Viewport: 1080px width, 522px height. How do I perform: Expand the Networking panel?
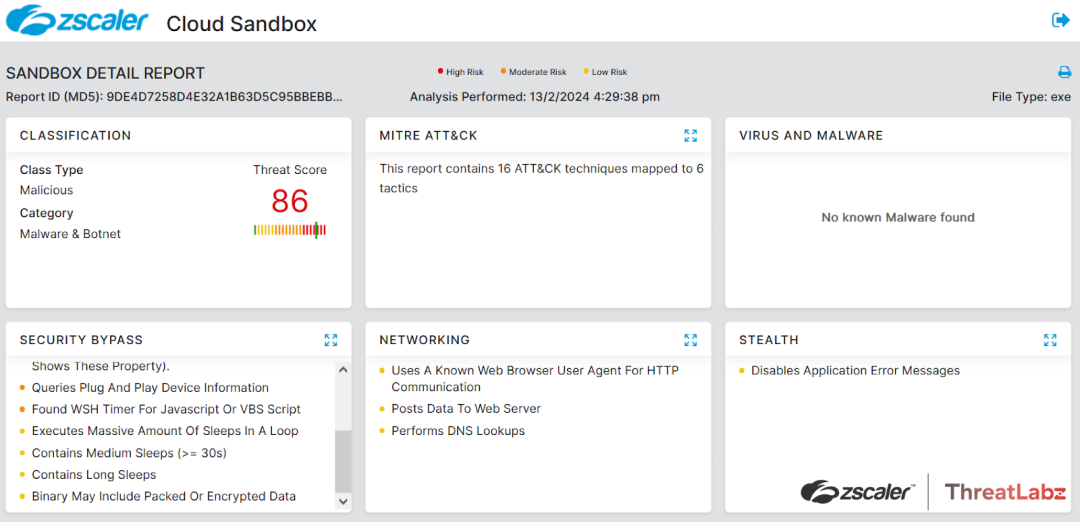(x=690, y=340)
